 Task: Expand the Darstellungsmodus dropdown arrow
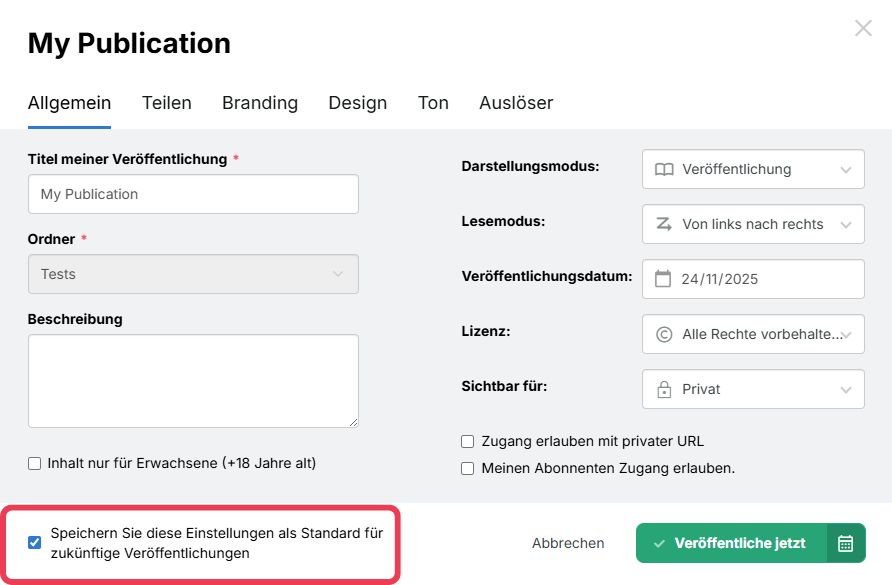tap(846, 170)
